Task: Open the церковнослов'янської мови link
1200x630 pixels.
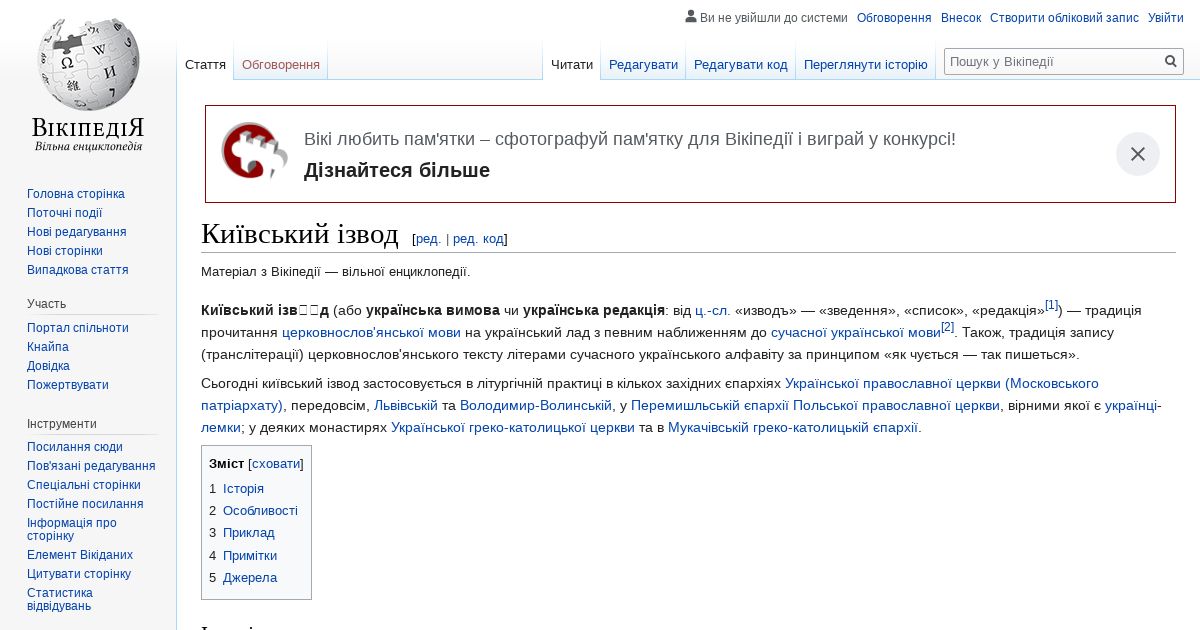Action: (371, 332)
